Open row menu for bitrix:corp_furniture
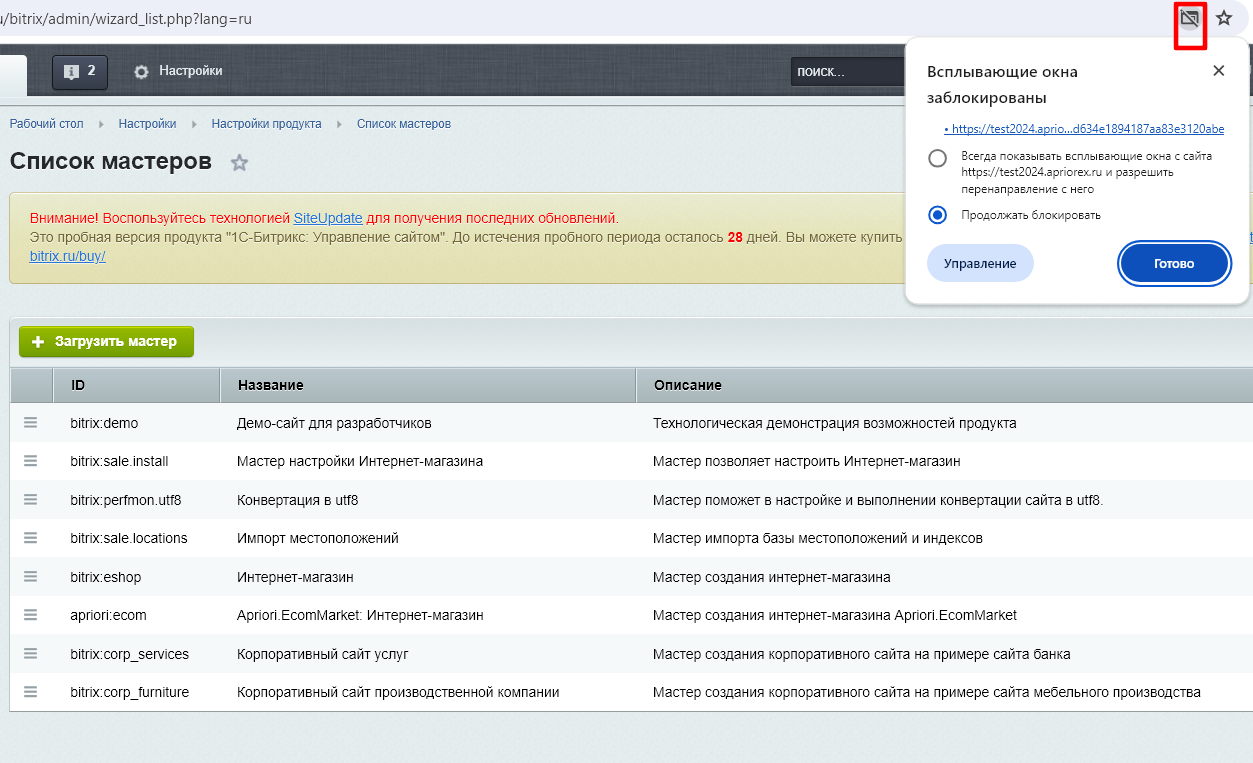 pyautogui.click(x=30, y=692)
